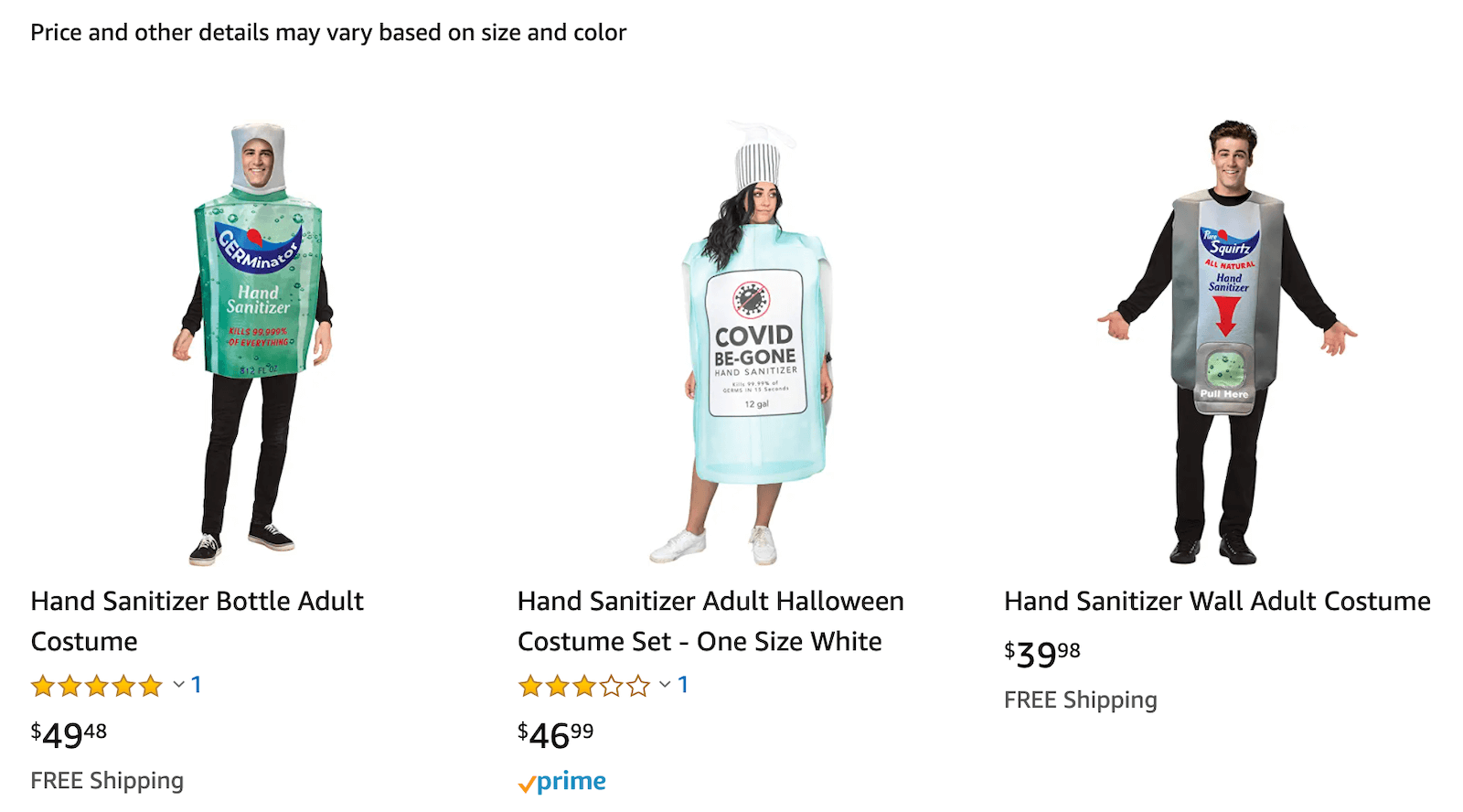Open the Squirtz wall dispenser costume image
The height and width of the screenshot is (812, 1463).
click(1227, 343)
